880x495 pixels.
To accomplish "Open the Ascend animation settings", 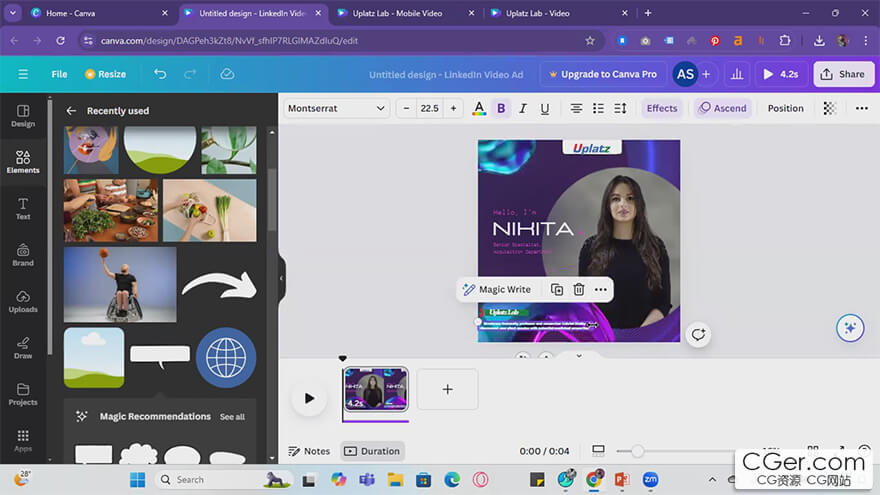I will click(723, 108).
